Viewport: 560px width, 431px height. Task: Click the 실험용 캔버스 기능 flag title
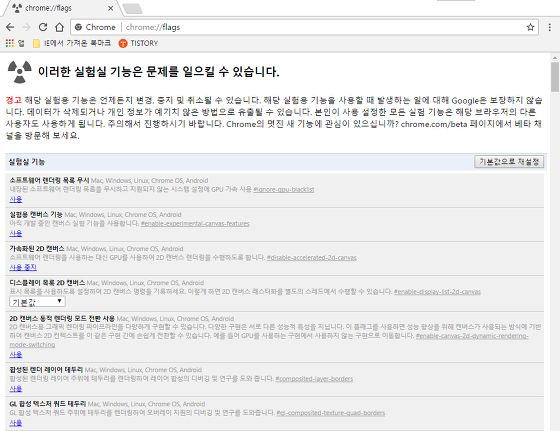pos(36,214)
